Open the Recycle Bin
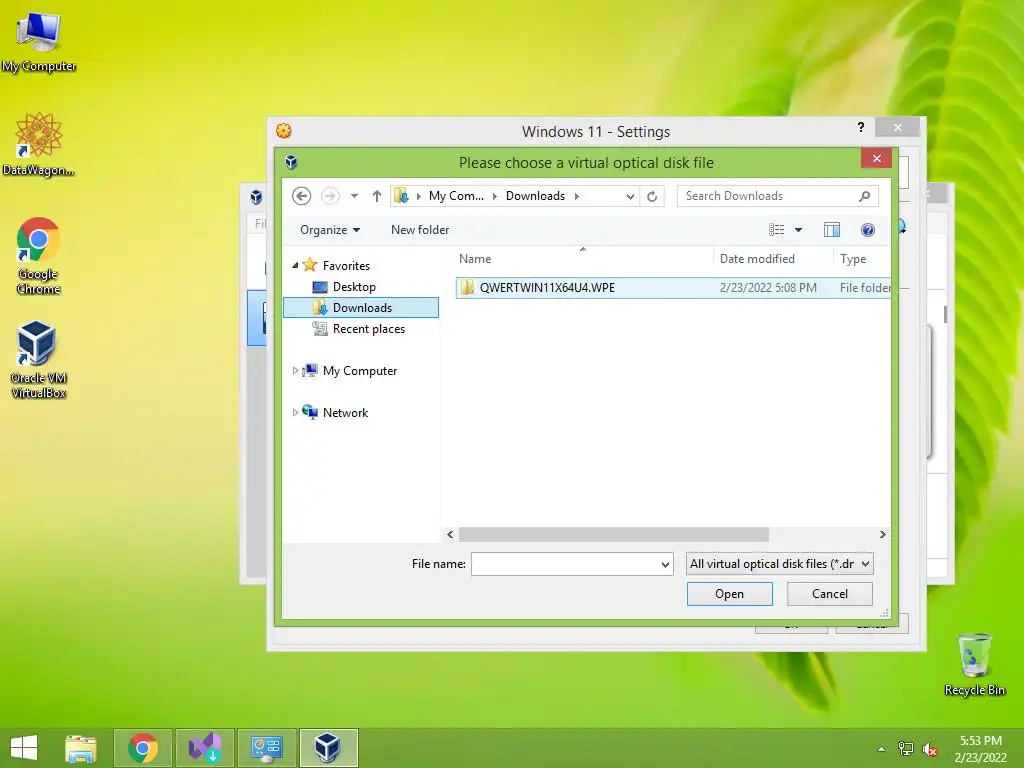 [x=974, y=664]
